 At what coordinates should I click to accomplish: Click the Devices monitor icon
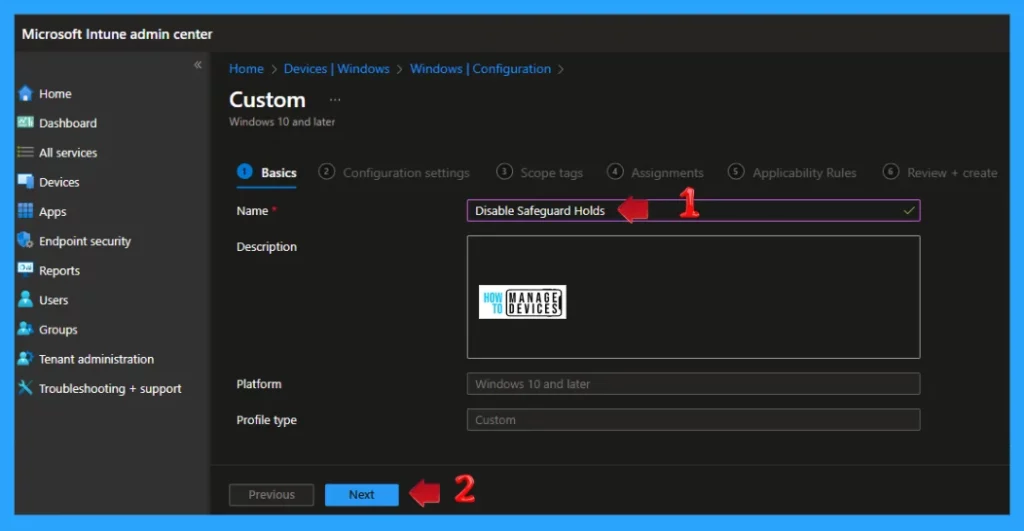[x=25, y=182]
